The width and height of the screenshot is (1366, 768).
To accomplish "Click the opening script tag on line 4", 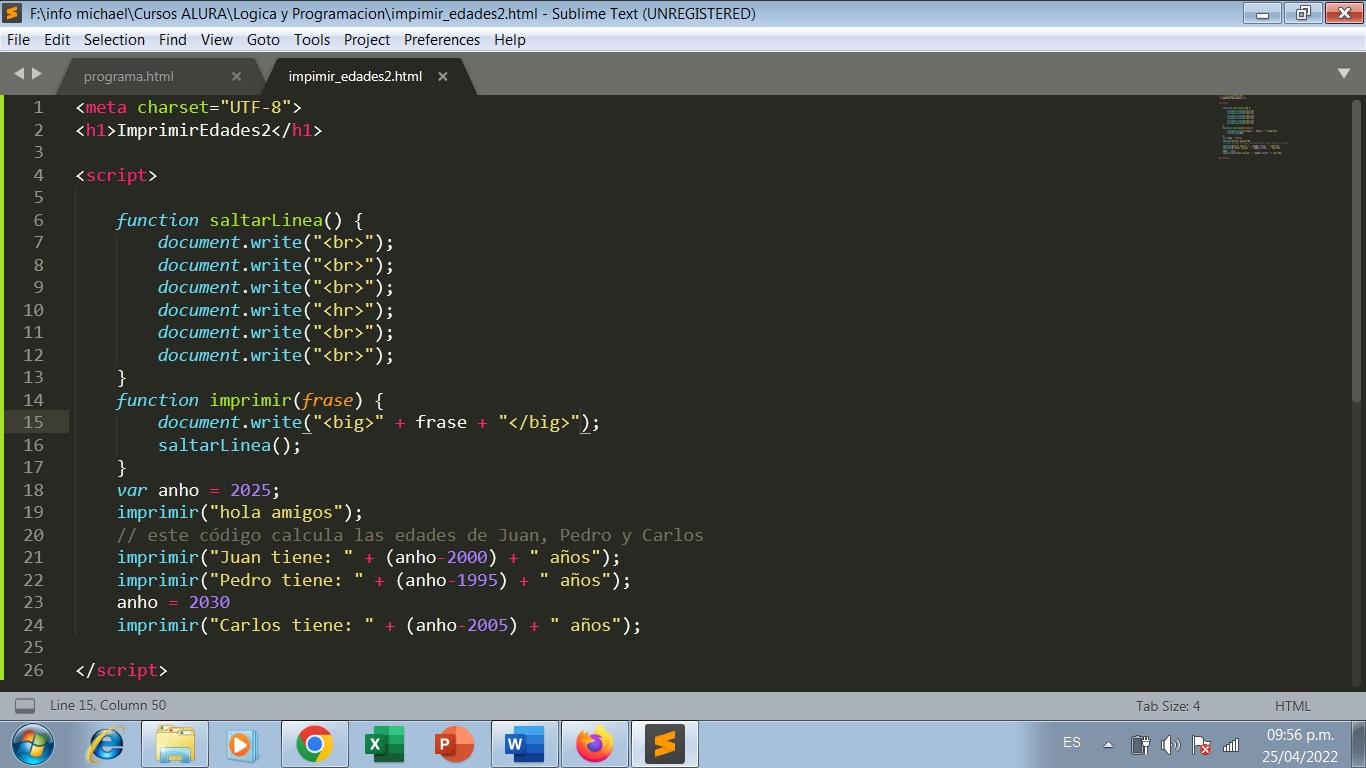I will 116,175.
